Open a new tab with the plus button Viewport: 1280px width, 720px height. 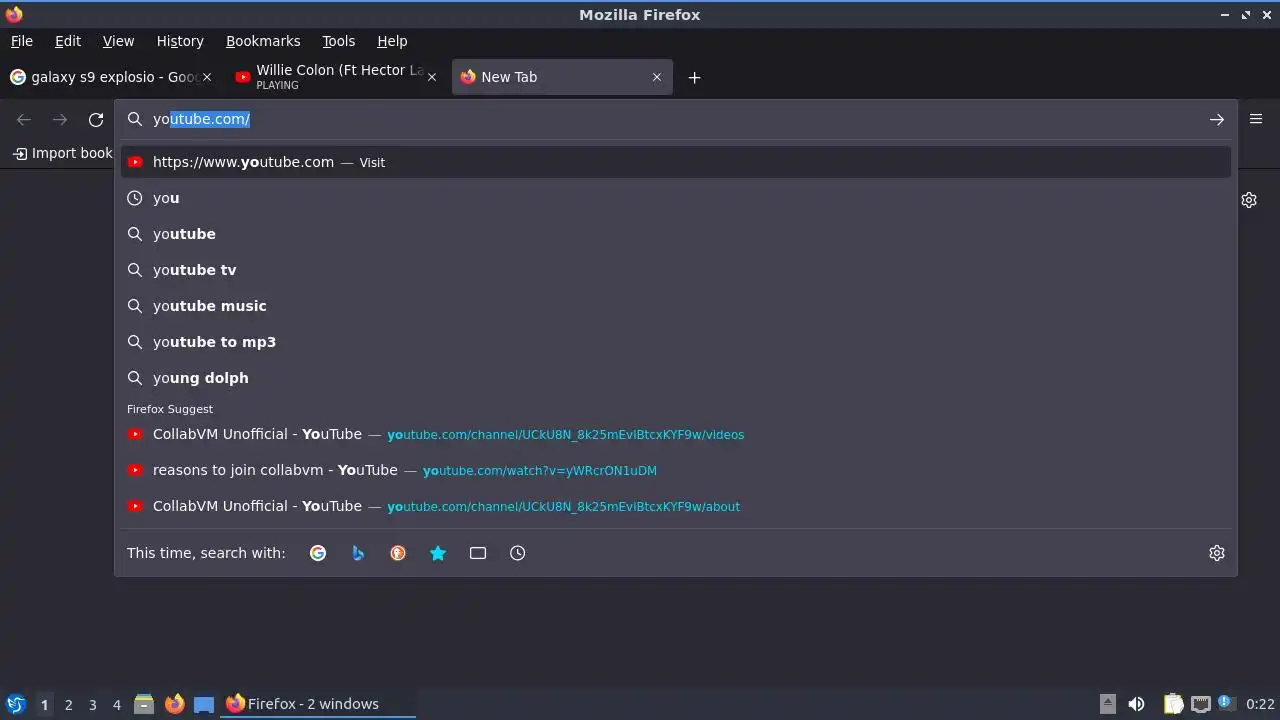[694, 77]
